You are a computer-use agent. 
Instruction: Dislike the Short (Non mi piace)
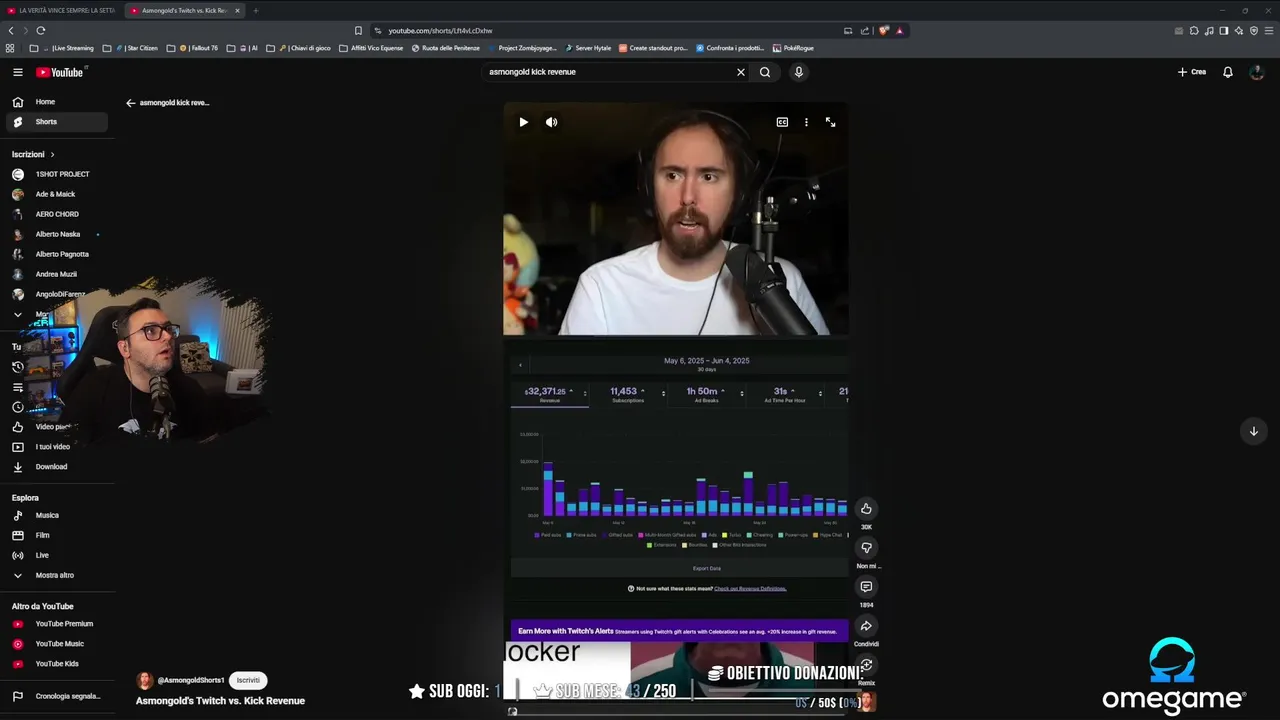(x=866, y=548)
